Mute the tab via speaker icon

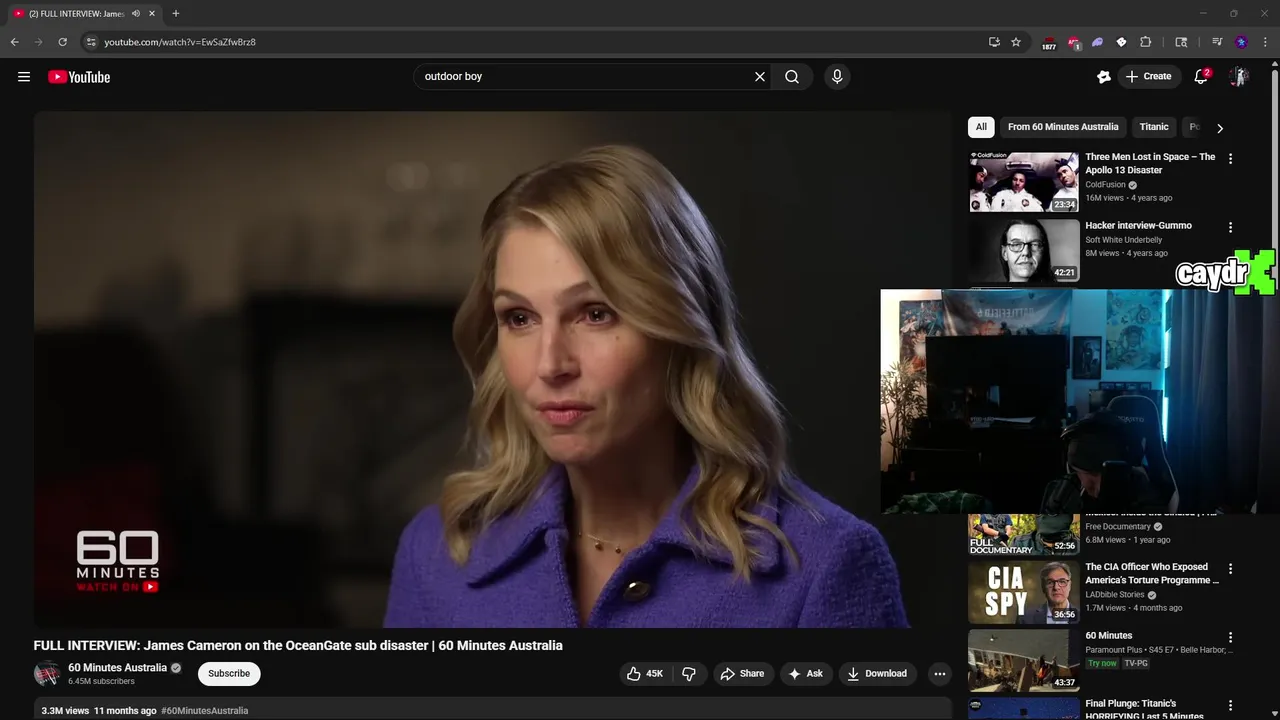pos(136,14)
